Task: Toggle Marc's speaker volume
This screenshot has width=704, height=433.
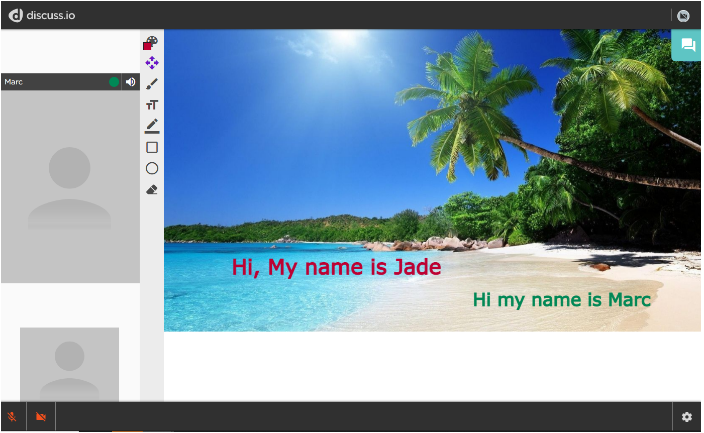Action: tap(131, 82)
